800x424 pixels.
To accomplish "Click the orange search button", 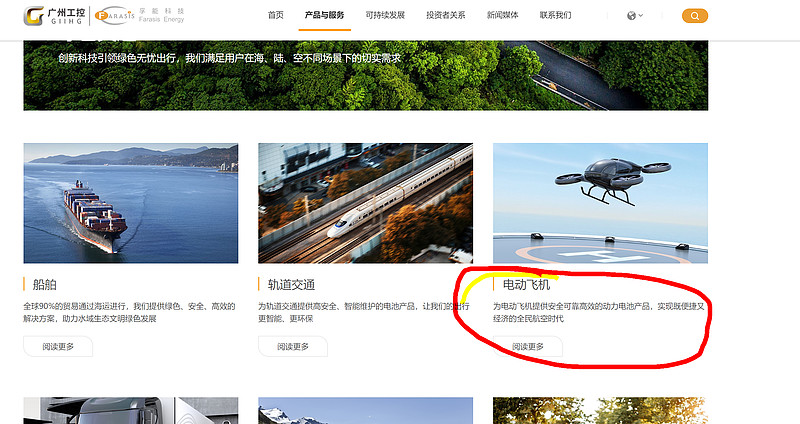I will click(695, 16).
